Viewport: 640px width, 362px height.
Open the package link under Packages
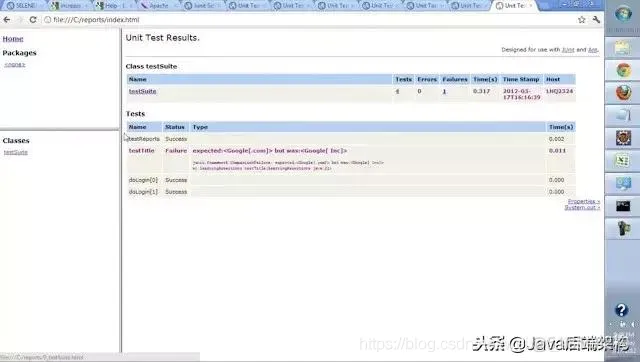[15, 64]
